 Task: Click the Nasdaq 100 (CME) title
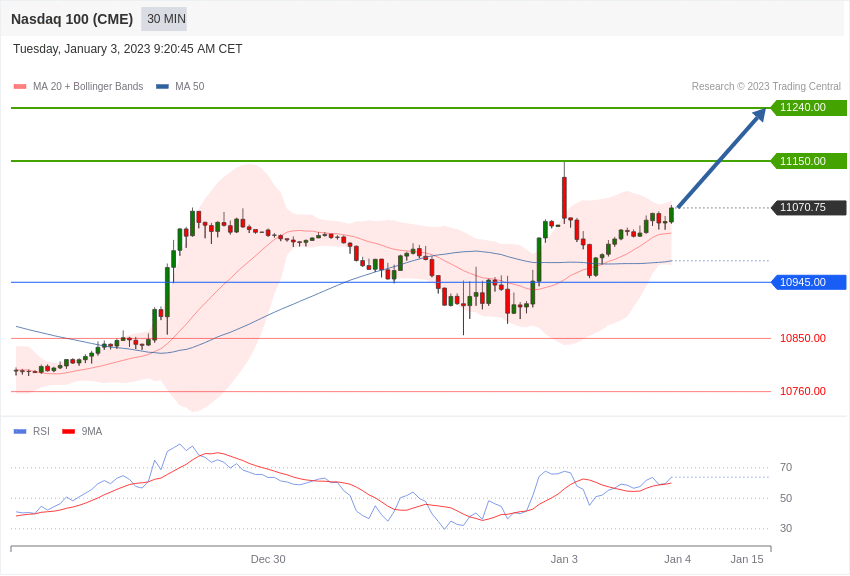[72, 19]
